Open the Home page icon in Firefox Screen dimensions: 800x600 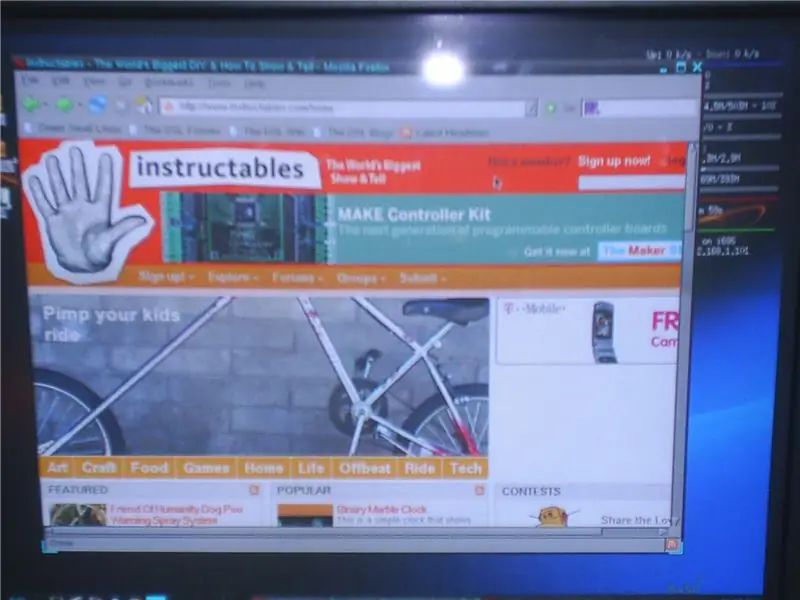[x=144, y=105]
